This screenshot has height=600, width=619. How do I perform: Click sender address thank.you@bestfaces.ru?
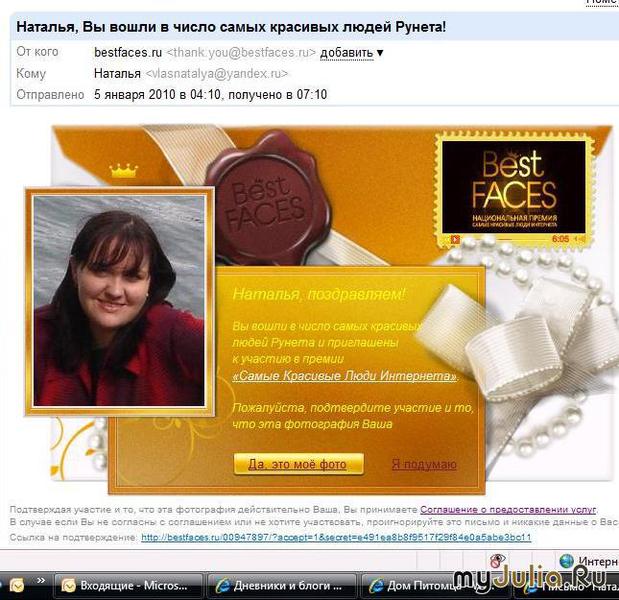tap(242, 52)
